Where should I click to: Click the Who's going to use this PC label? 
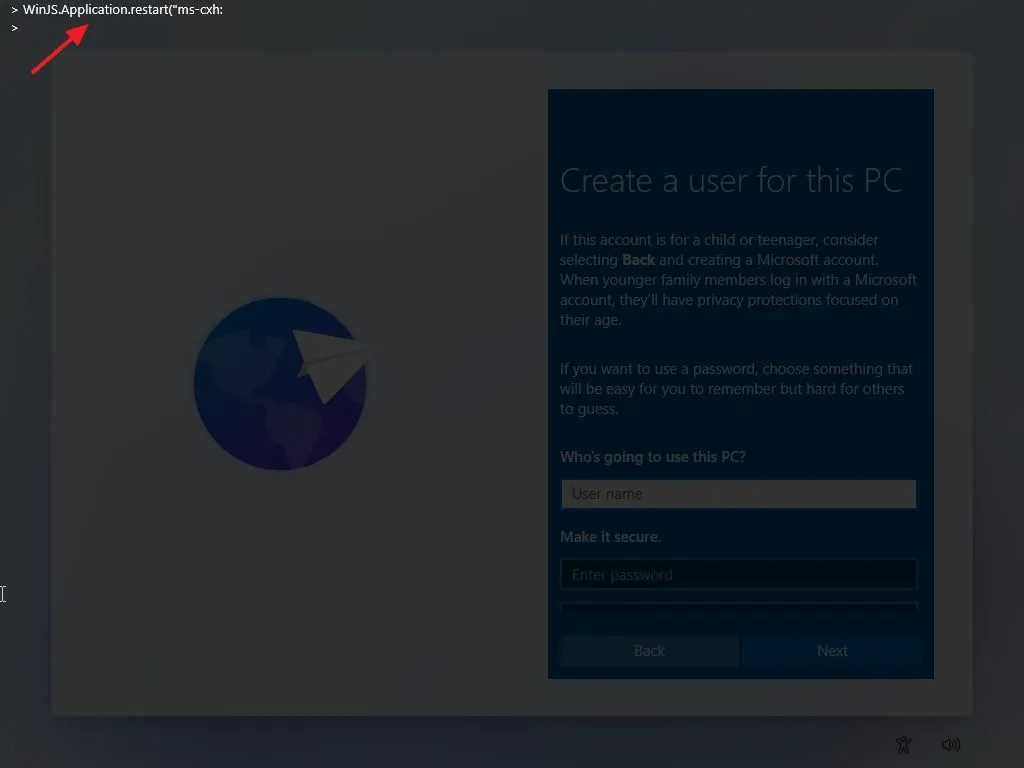pos(652,456)
